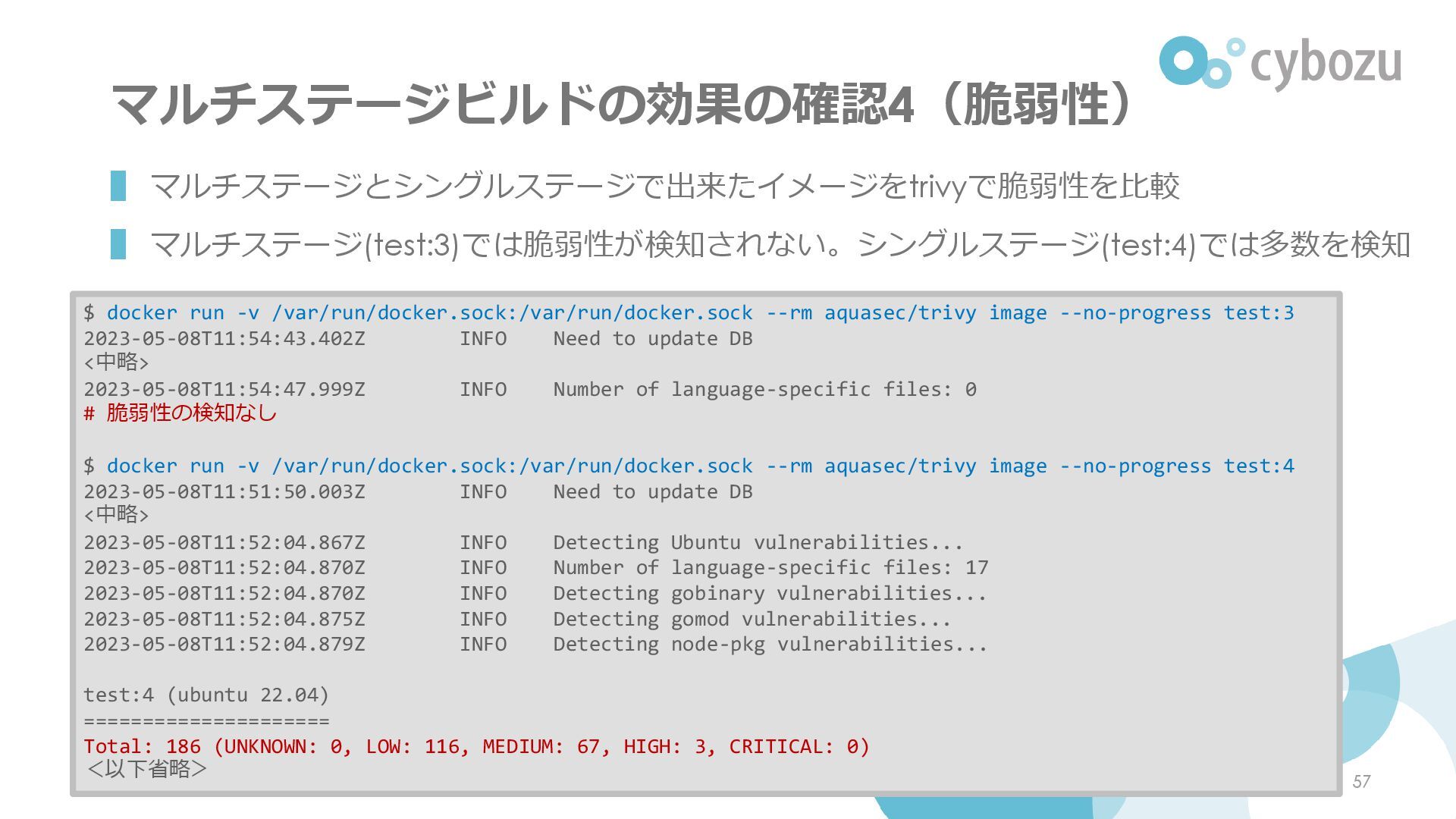Click the second bullet about test:3 and test:4

click(780, 244)
